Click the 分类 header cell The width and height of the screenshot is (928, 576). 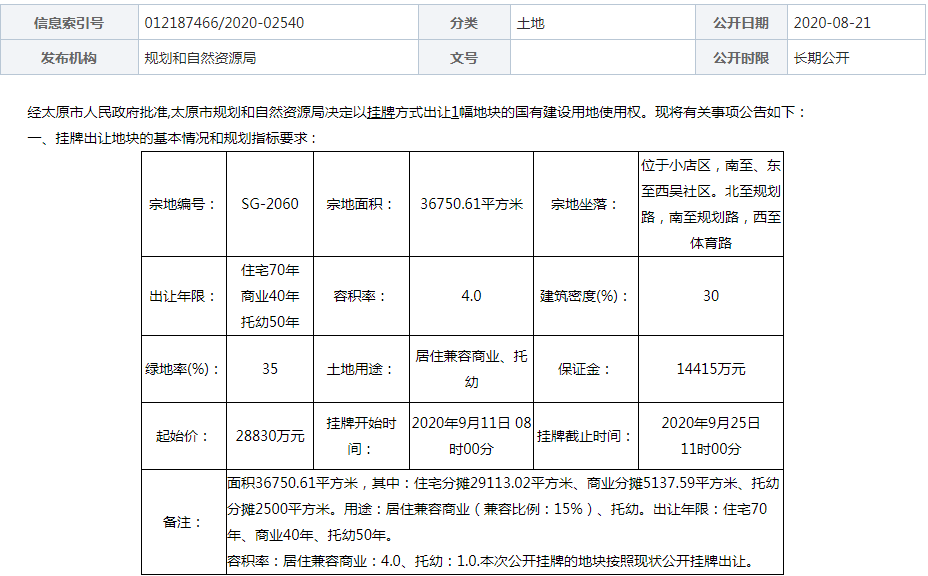(x=464, y=23)
